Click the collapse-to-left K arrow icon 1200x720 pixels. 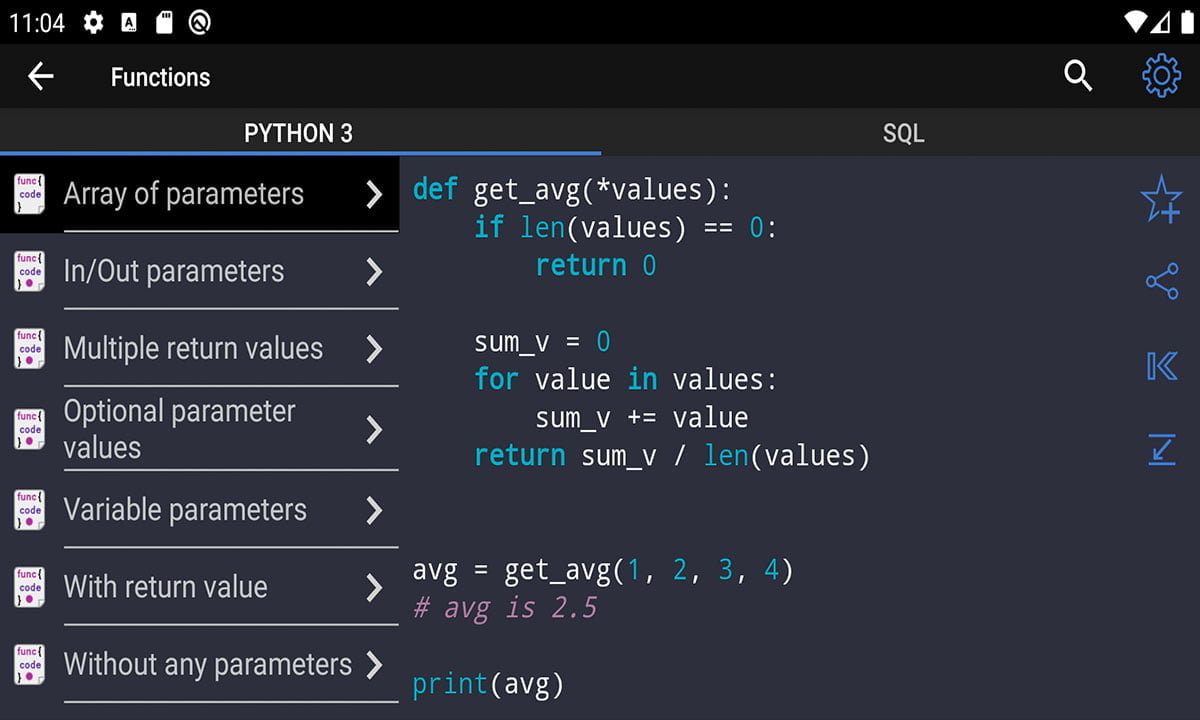click(1161, 366)
